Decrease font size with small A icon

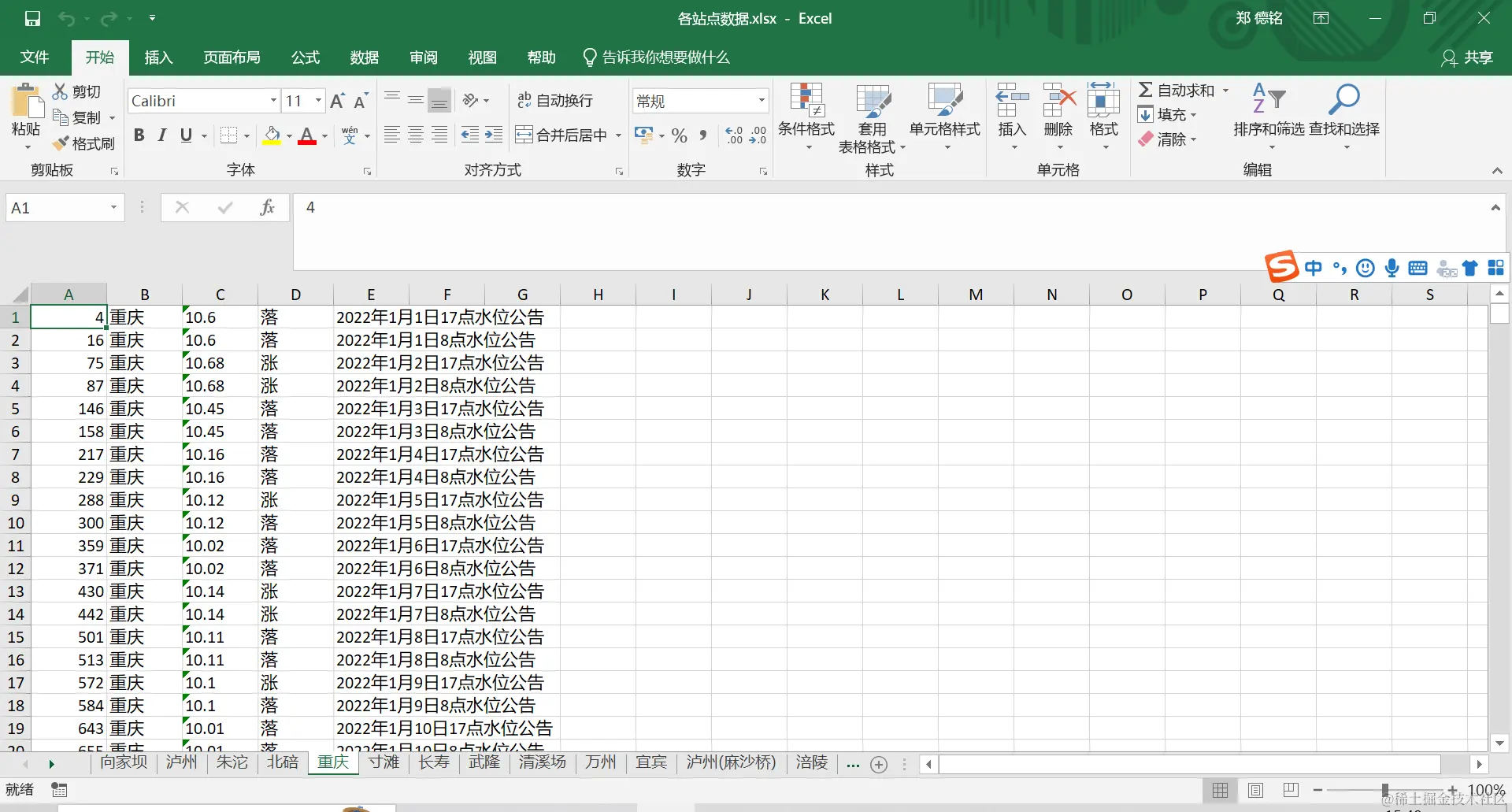(x=361, y=101)
